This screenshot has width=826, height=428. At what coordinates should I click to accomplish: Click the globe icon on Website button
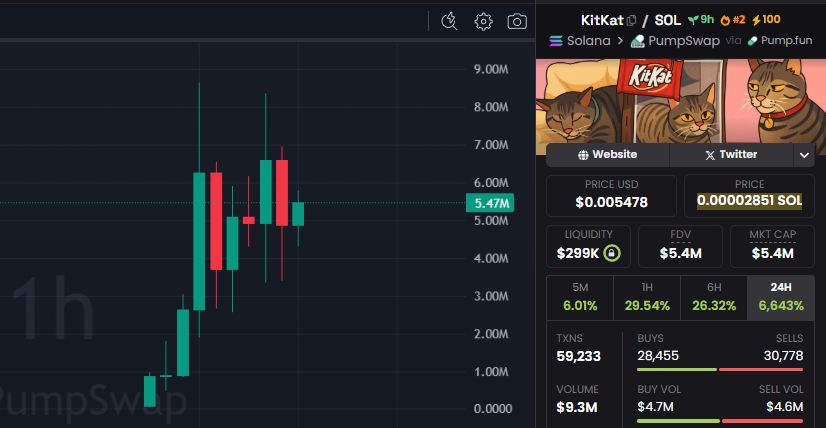[x=583, y=155]
